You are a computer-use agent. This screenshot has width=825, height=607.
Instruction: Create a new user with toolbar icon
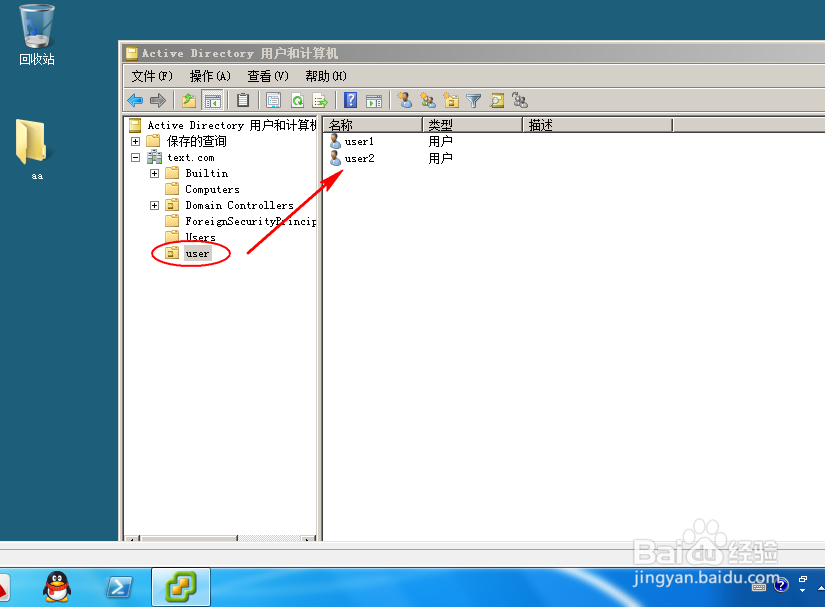tap(404, 100)
